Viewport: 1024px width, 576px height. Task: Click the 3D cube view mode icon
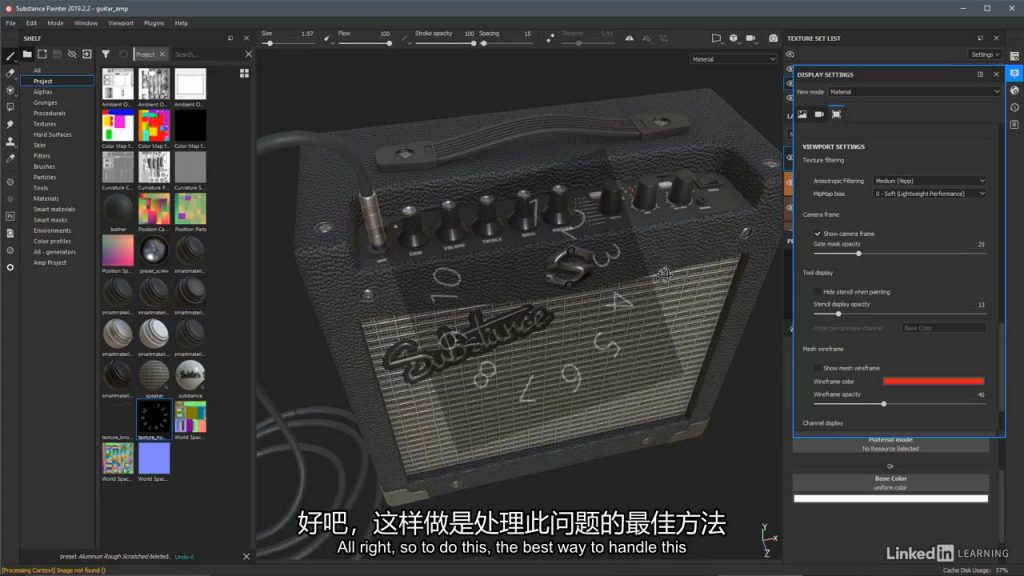[x=733, y=39]
